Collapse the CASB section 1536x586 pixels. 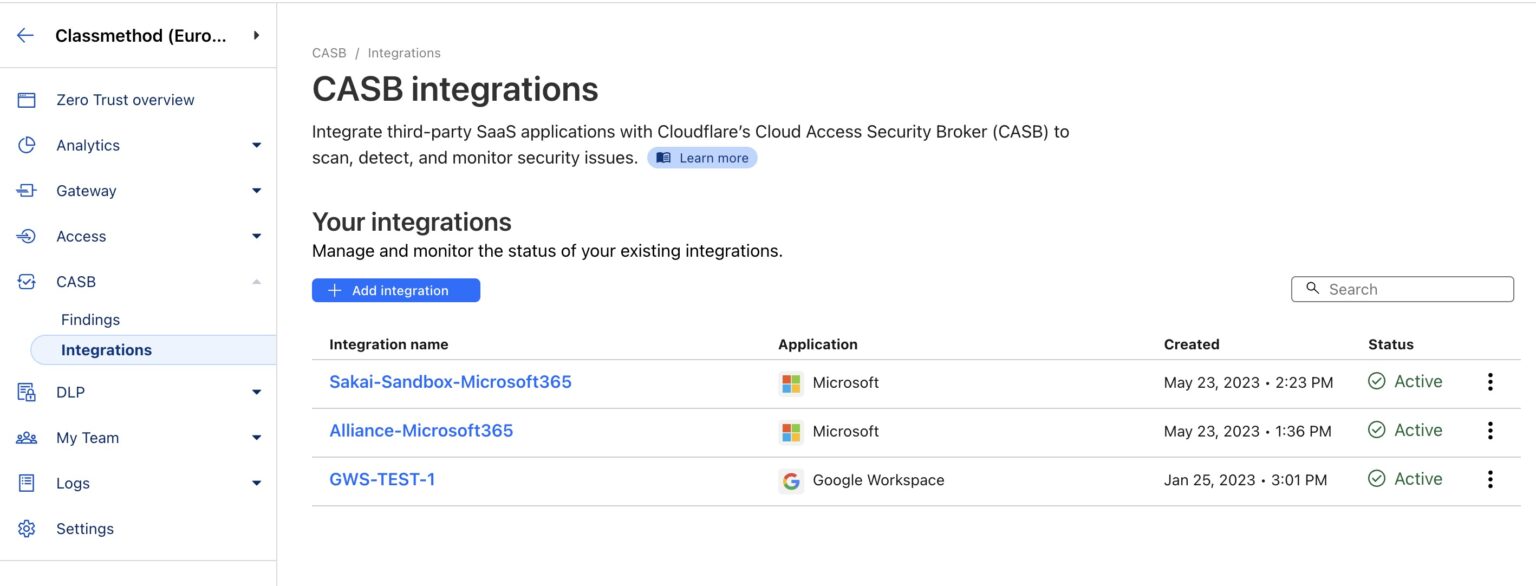257,281
